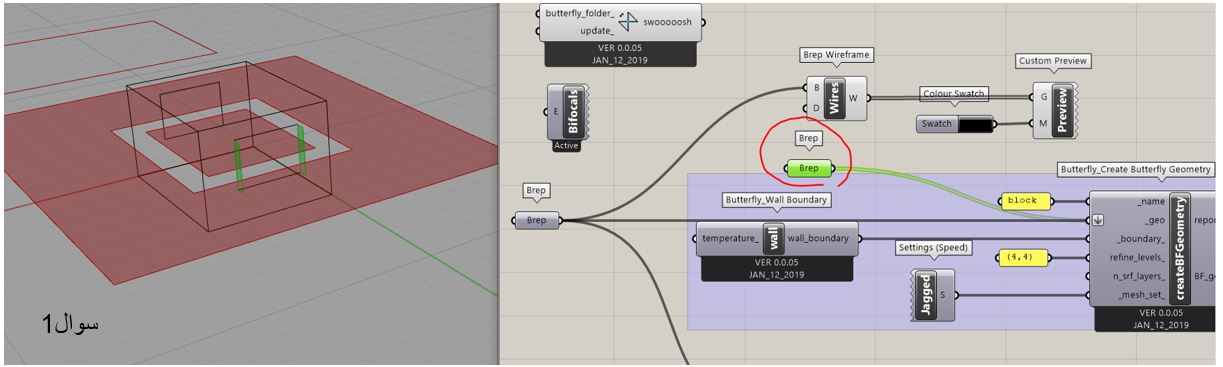Click the BF_geo output of createBFGeometry

pyautogui.click(x=1205, y=276)
